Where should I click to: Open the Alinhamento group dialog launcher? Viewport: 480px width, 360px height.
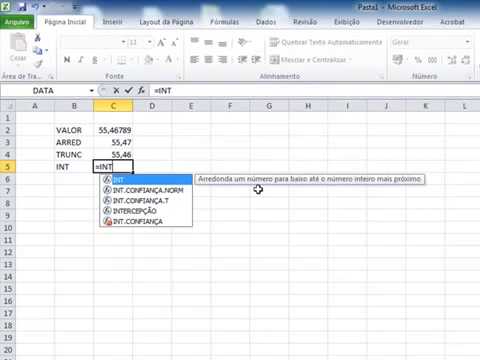click(382, 77)
